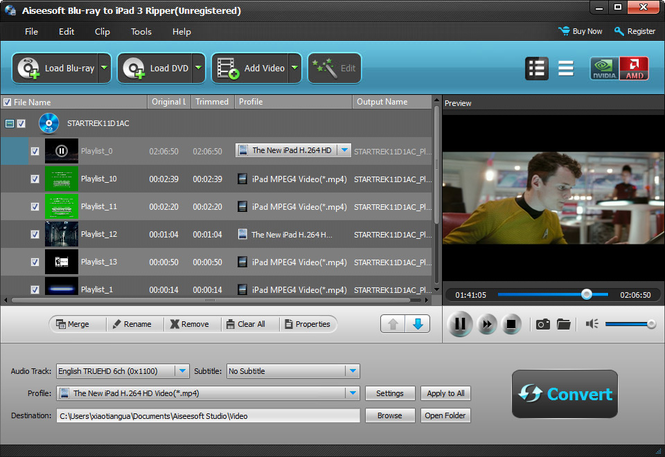Viewport: 665px width, 457px height.
Task: Click the Output Name column header
Action: tap(392, 102)
